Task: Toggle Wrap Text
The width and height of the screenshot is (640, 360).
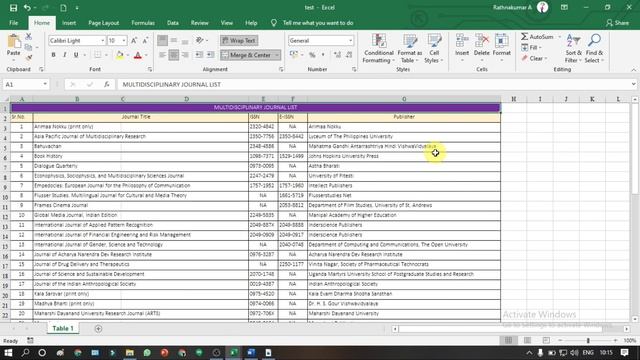Action: [239, 40]
